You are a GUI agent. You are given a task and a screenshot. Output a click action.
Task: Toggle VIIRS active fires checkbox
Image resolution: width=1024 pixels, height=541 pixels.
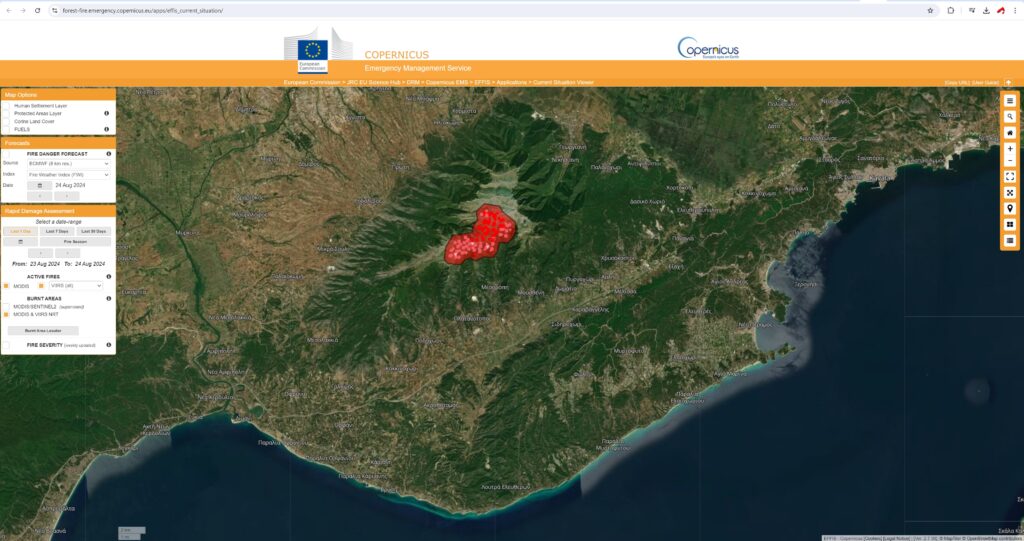41,286
